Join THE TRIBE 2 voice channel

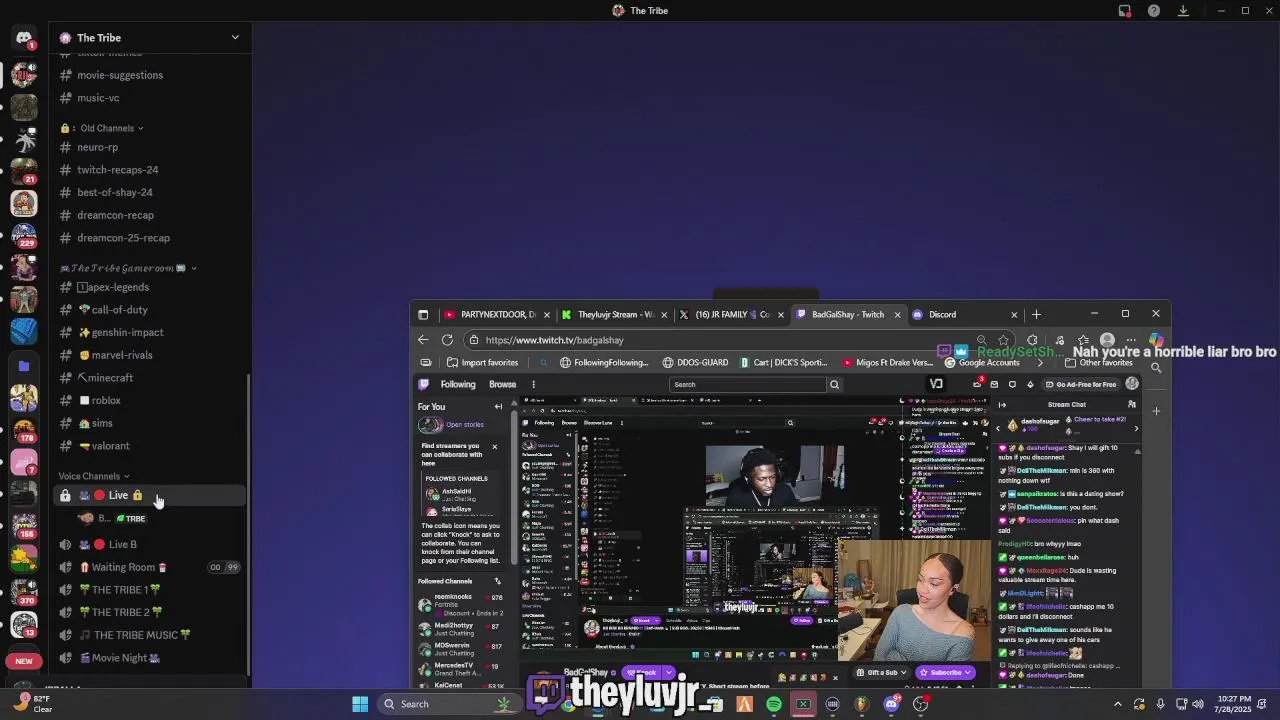pyautogui.click(x=150, y=612)
